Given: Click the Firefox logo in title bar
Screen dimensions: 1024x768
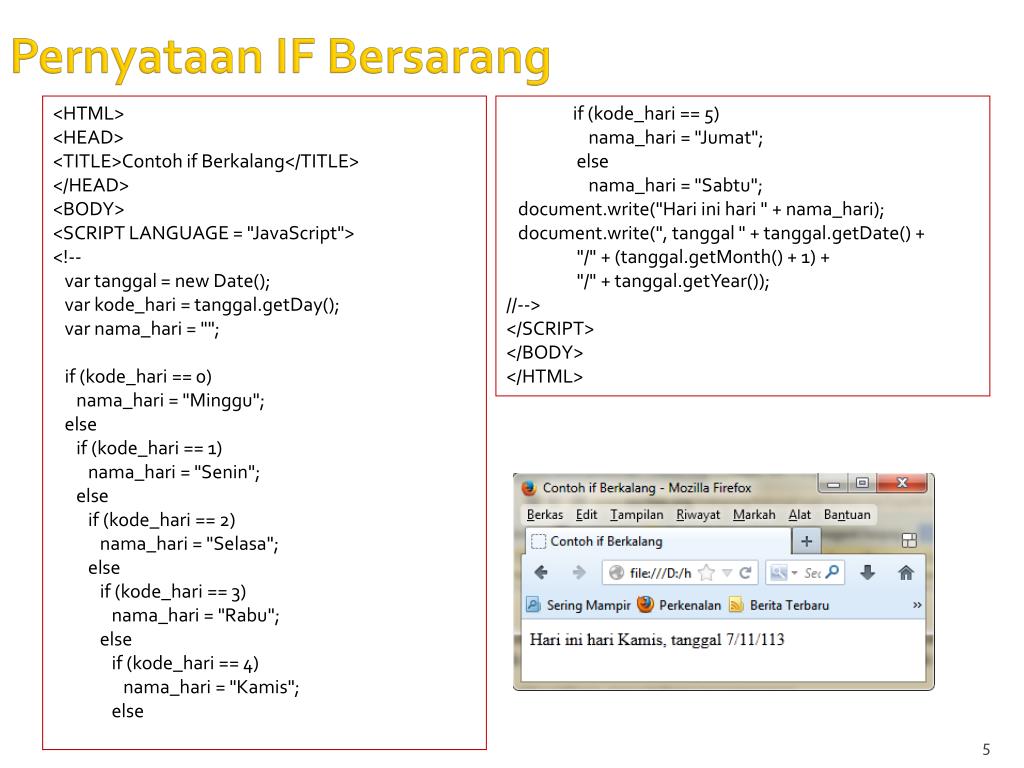Looking at the screenshot, I should (x=529, y=487).
